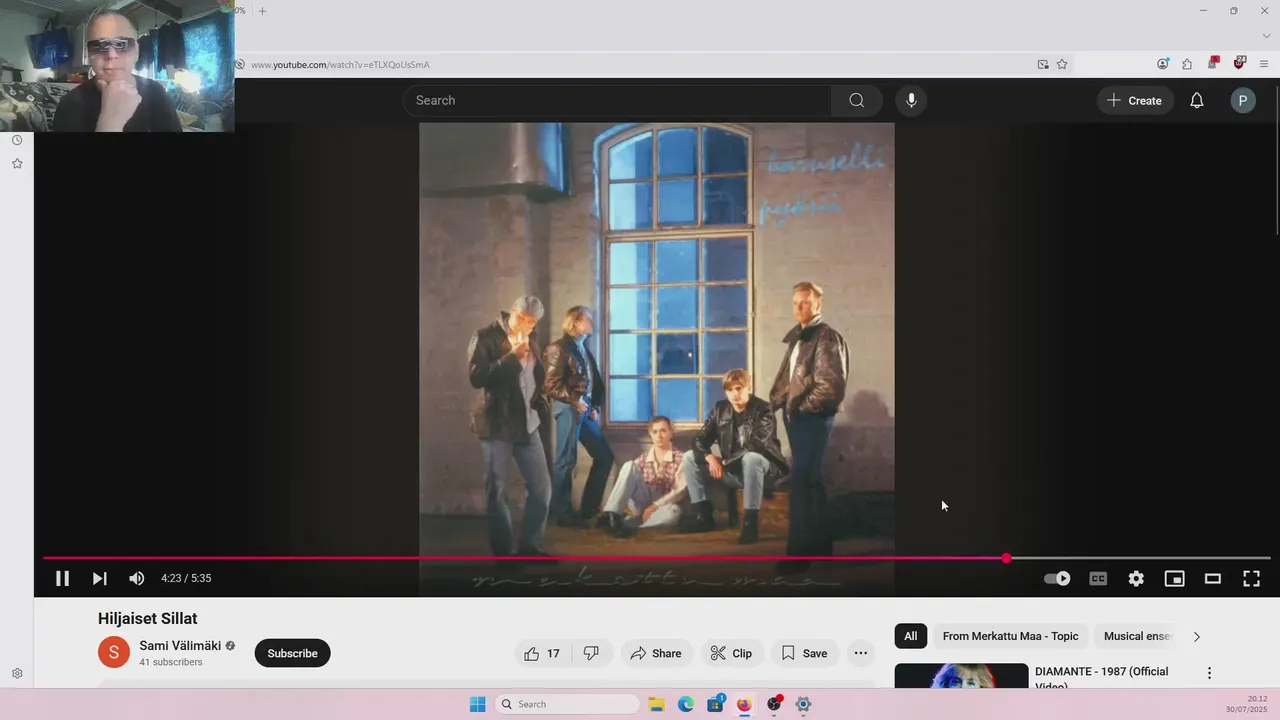The image size is (1280, 720).
Task: Enable theater mode view
Action: [1212, 578]
